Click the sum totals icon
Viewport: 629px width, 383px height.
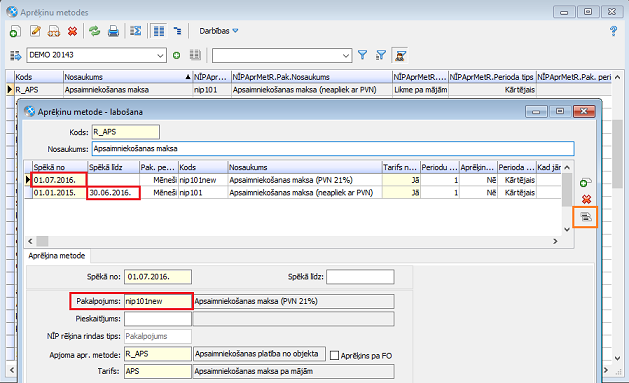click(x=136, y=31)
